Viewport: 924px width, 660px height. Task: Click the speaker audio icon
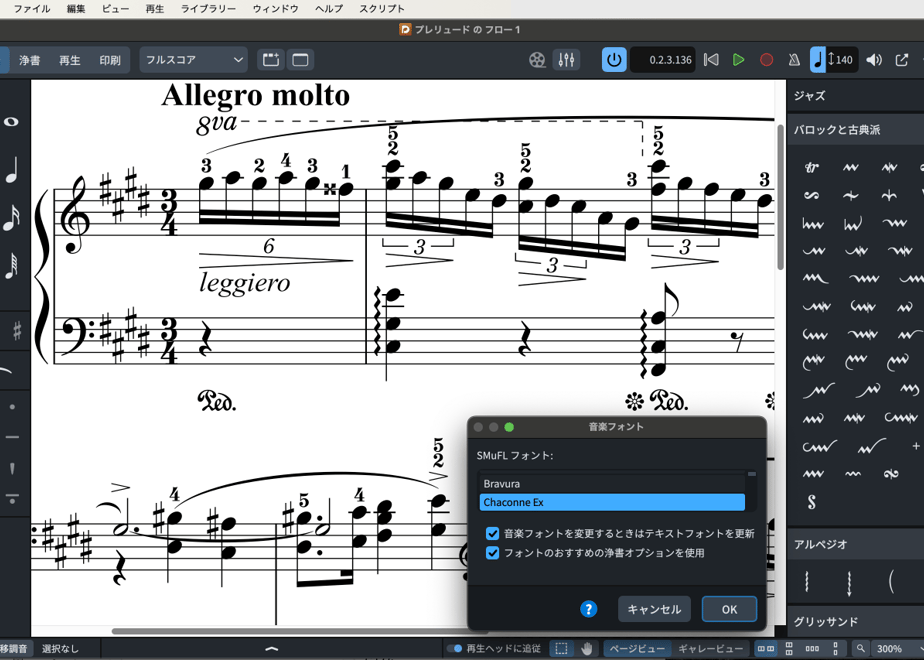[x=874, y=60]
